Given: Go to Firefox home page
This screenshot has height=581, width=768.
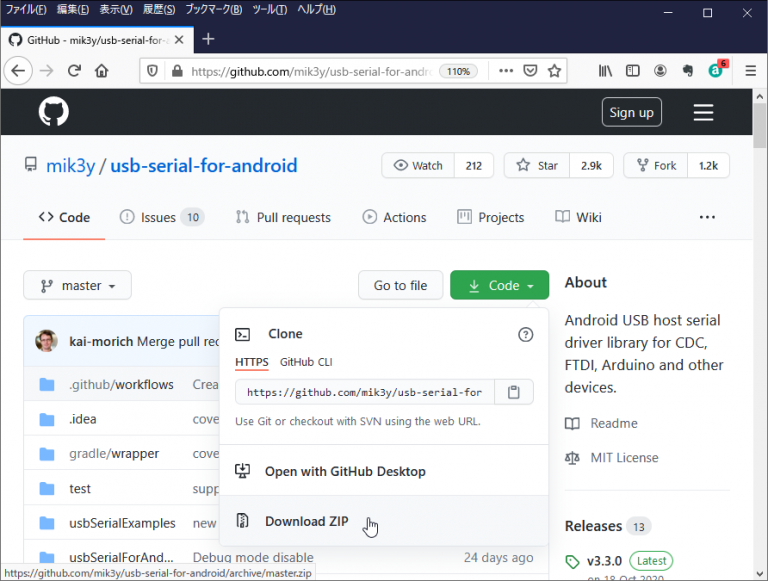Looking at the screenshot, I should point(102,71).
